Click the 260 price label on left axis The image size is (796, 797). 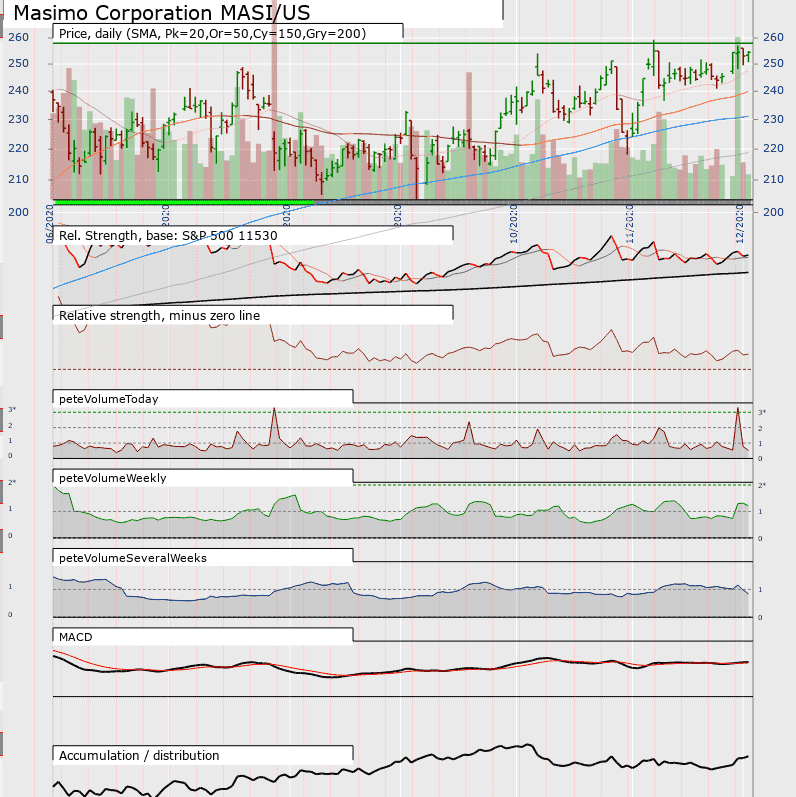pyautogui.click(x=18, y=37)
